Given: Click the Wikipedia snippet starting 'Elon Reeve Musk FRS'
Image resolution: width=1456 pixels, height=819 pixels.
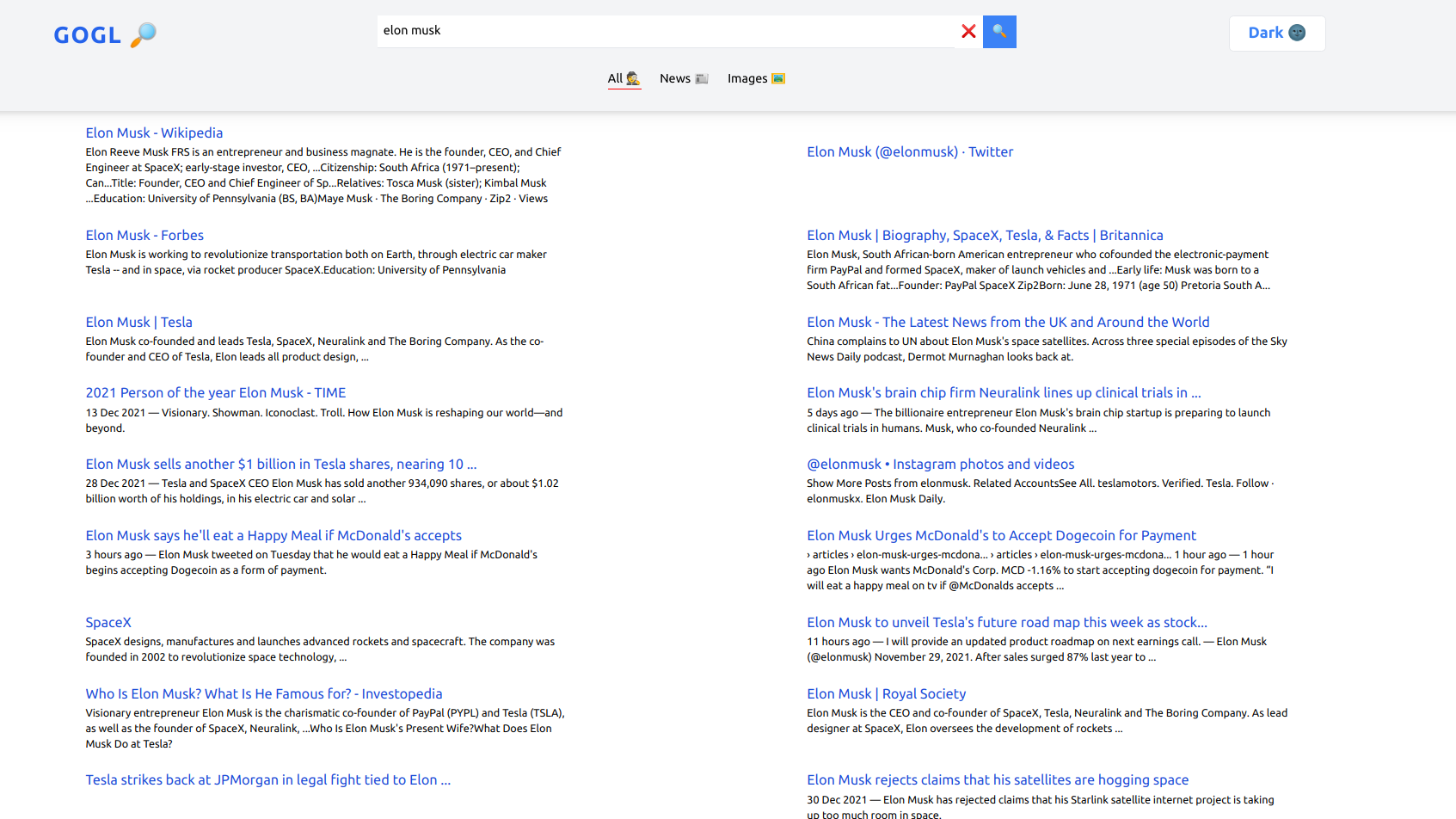Looking at the screenshot, I should point(323,175).
